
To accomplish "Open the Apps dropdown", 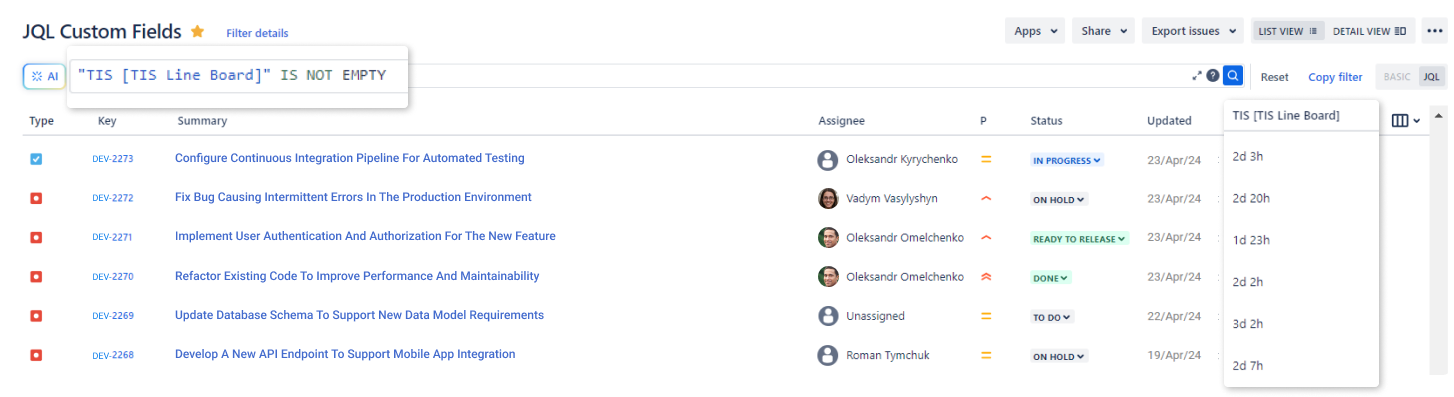I will (x=1034, y=31).
